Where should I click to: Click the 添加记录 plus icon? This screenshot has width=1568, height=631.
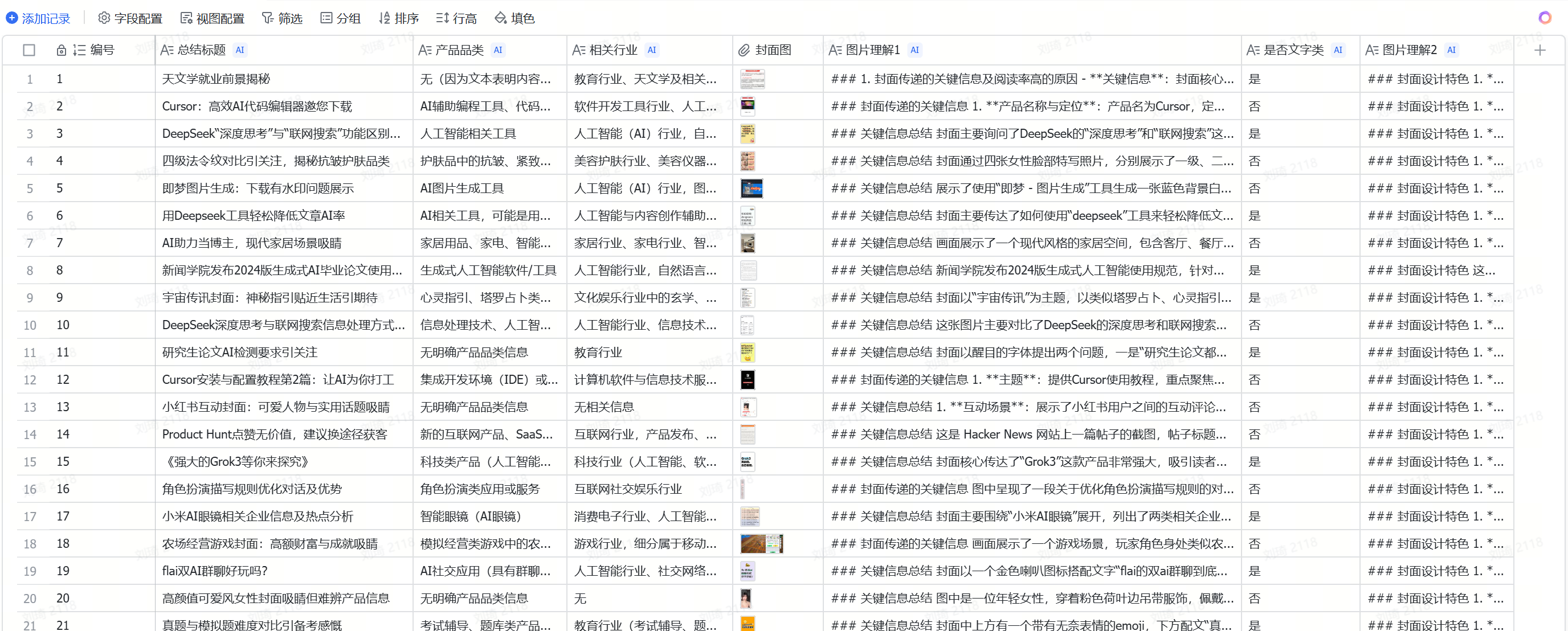click(11, 18)
